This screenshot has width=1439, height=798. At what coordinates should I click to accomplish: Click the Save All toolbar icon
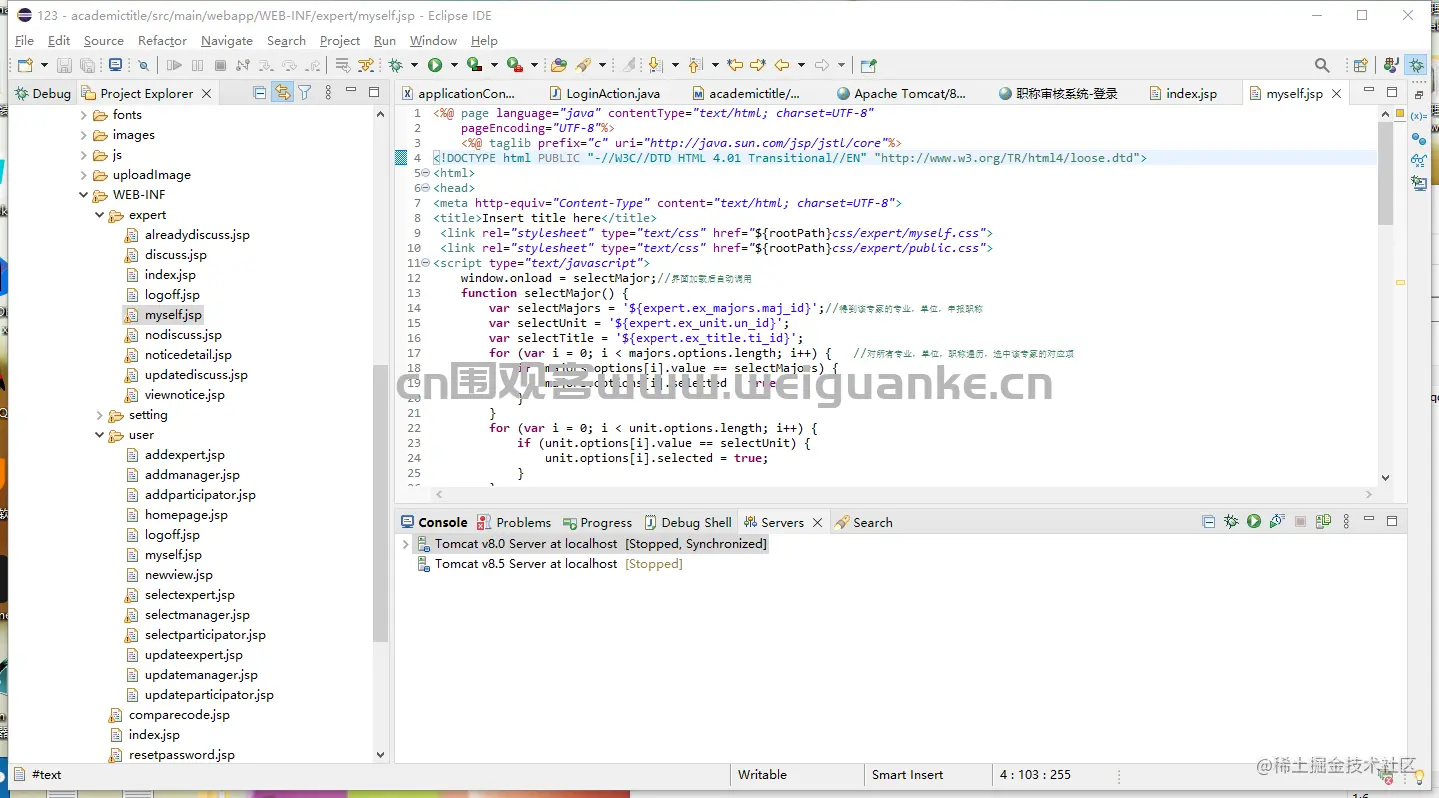pyautogui.click(x=87, y=65)
